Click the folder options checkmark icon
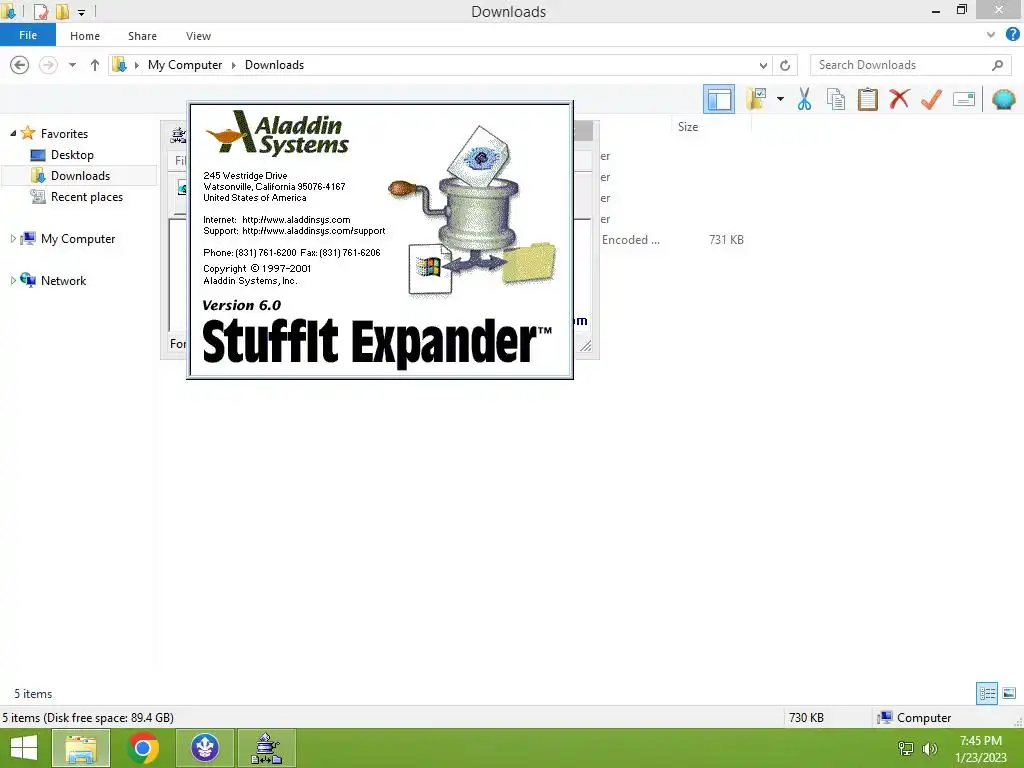 (756, 99)
